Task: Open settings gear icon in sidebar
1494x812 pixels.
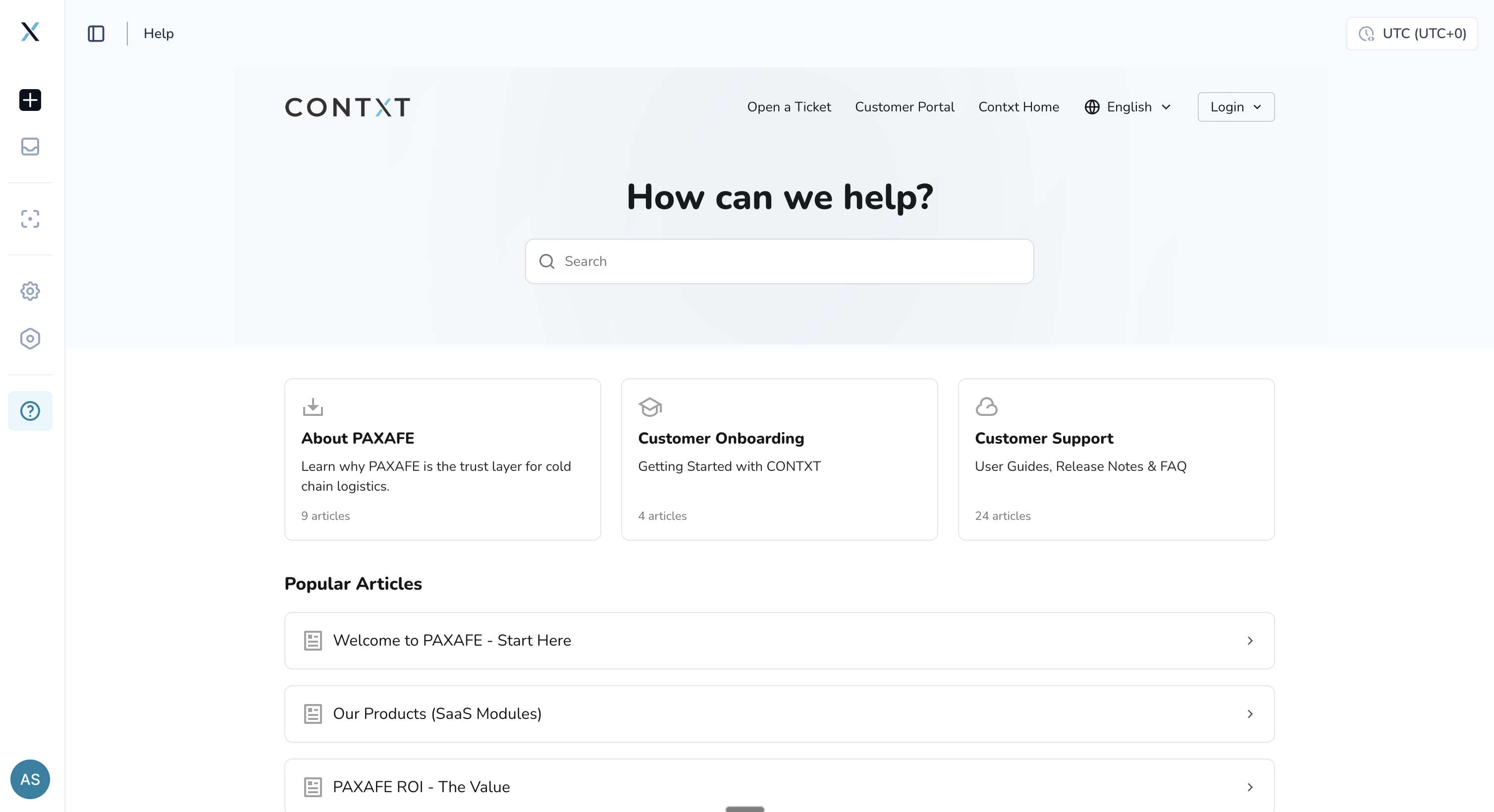Action: tap(30, 291)
